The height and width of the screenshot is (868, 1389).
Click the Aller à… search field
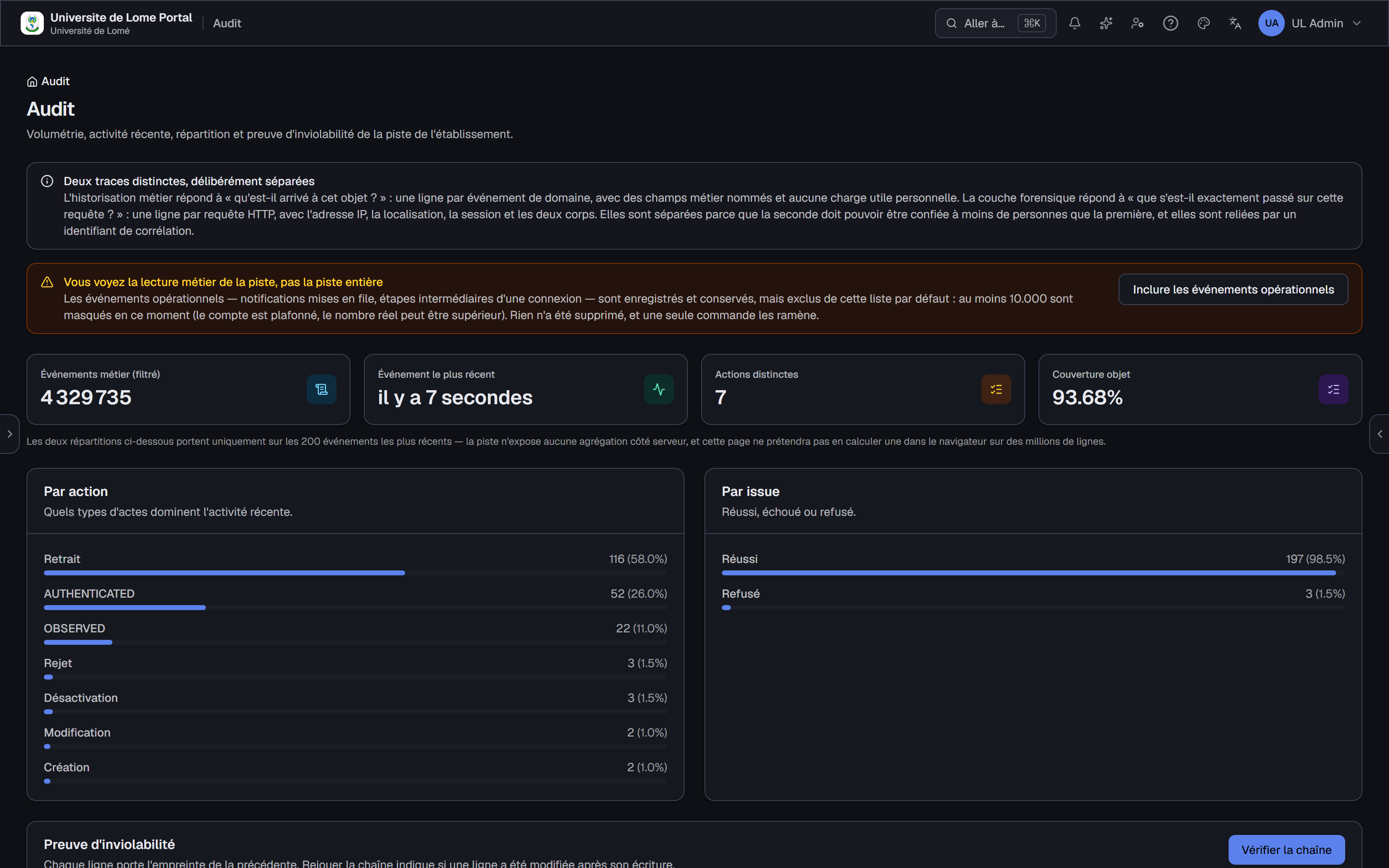pyautogui.click(x=995, y=23)
